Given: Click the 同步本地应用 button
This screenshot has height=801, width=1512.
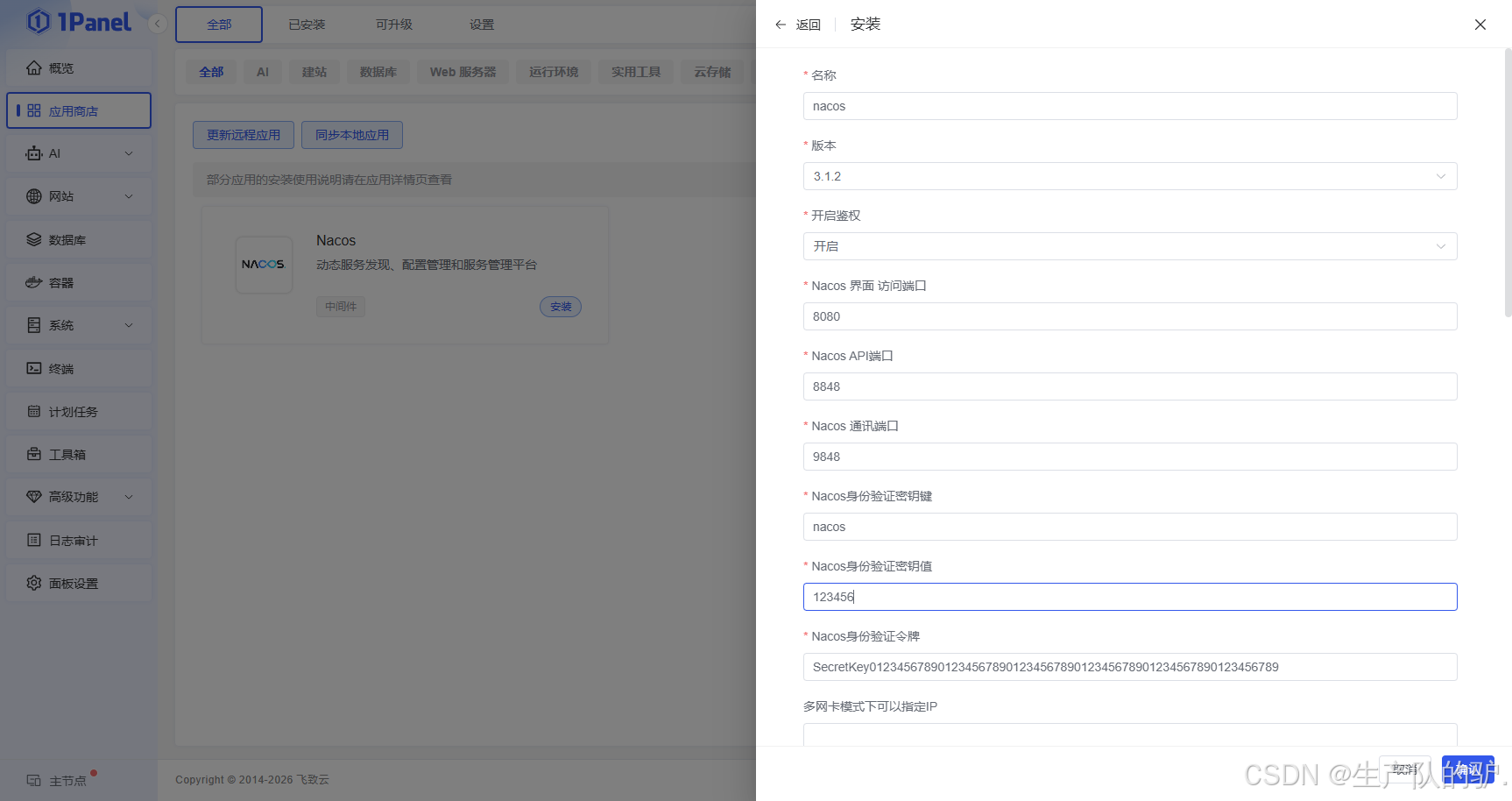Looking at the screenshot, I should click(x=352, y=135).
